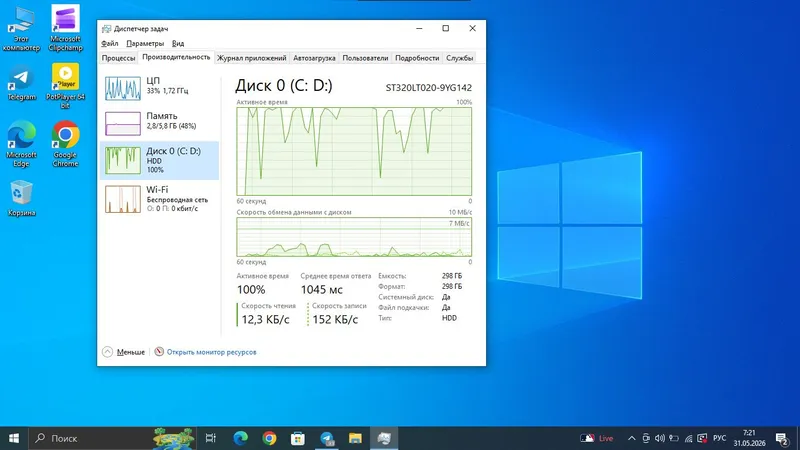This screenshot has width=800, height=450.
Task: Open the Пользователи tab
Action: (365, 58)
